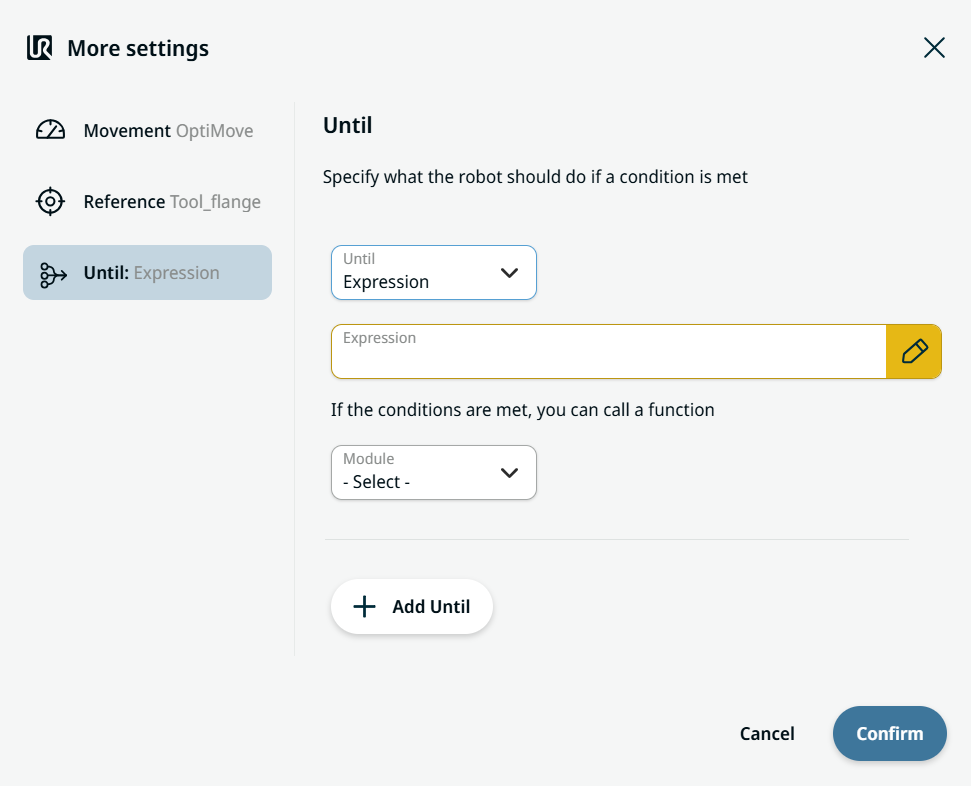This screenshot has width=971, height=786.
Task: Switch to the Reference Tool_flange section
Action: [147, 201]
